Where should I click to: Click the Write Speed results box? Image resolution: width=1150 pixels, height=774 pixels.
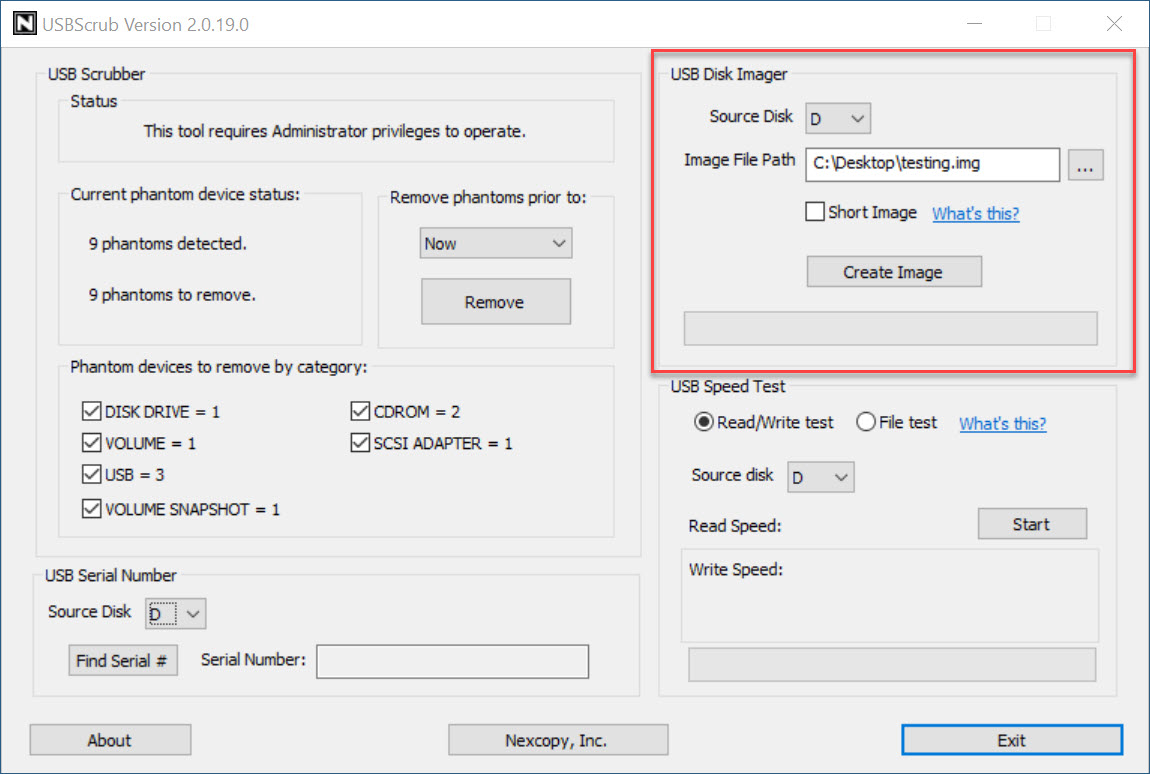pos(890,596)
